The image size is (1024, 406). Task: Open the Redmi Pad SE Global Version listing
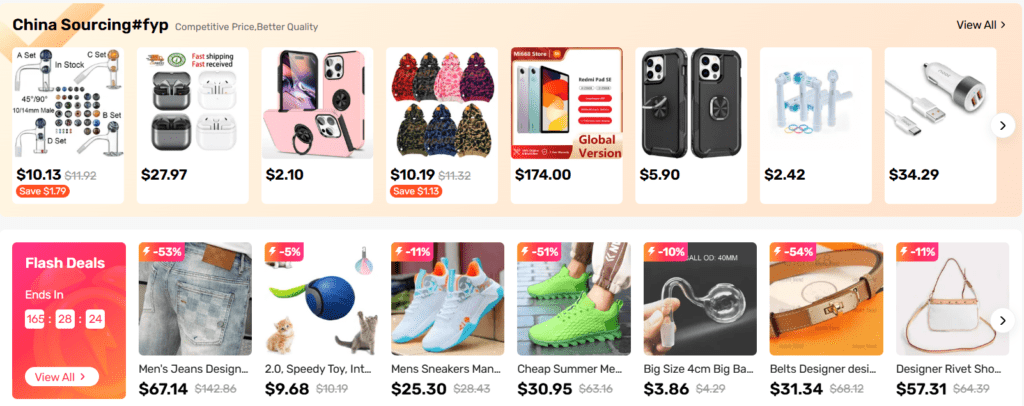pyautogui.click(x=567, y=103)
